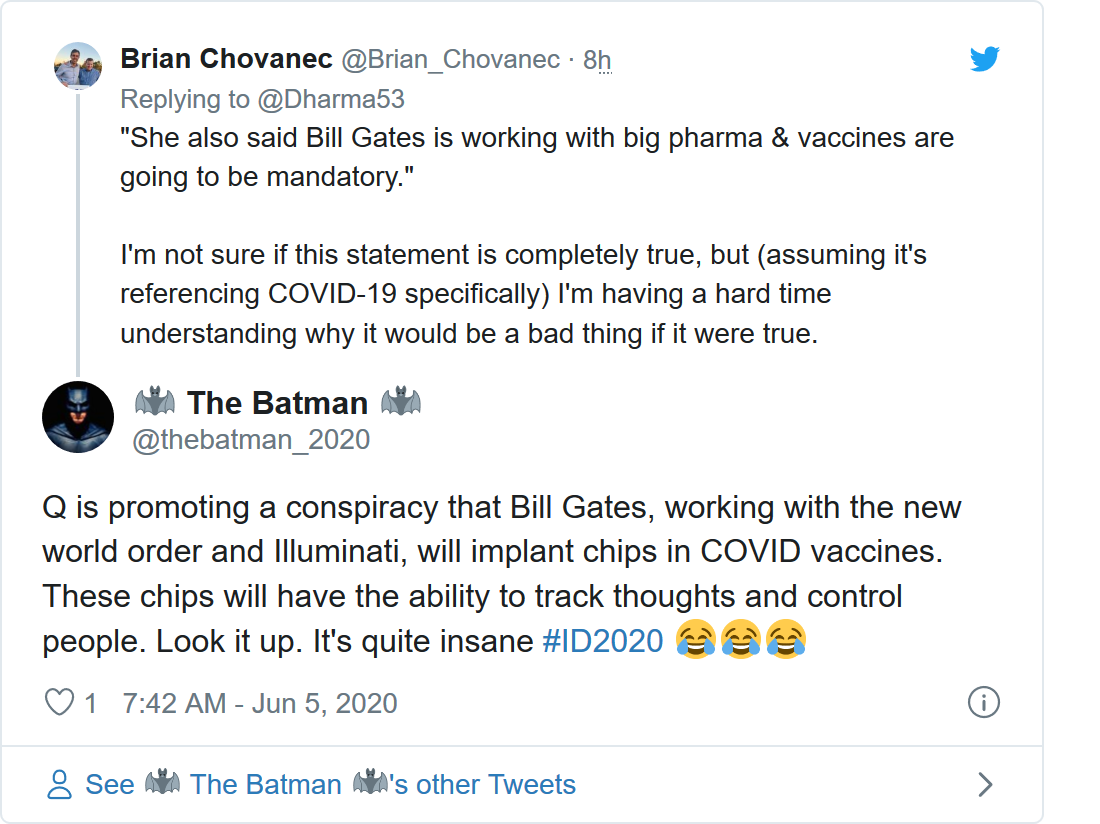
Task: Open The Batman's avatar image
Action: coord(78,417)
